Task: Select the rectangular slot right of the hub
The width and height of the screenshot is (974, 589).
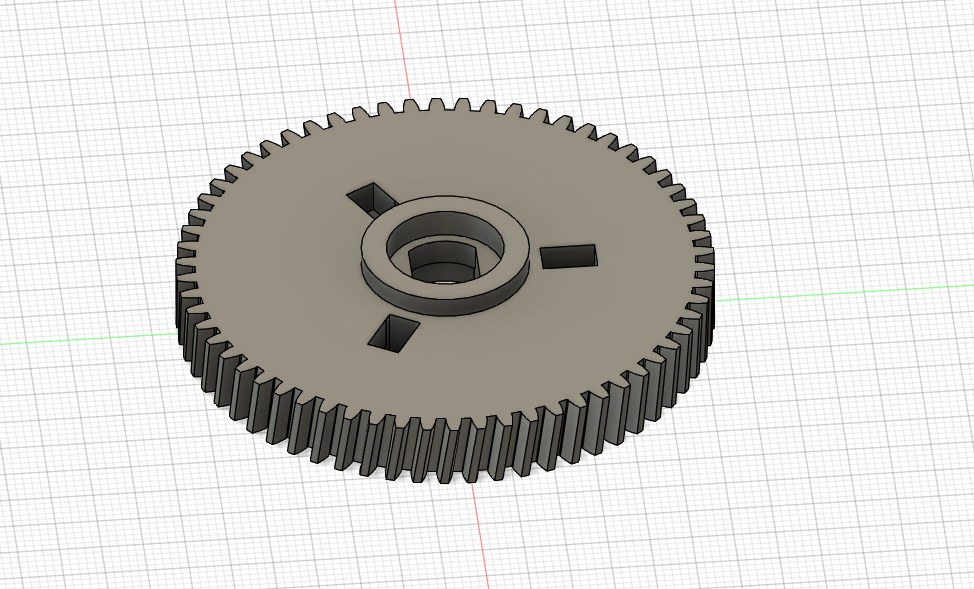Action: (x=568, y=257)
